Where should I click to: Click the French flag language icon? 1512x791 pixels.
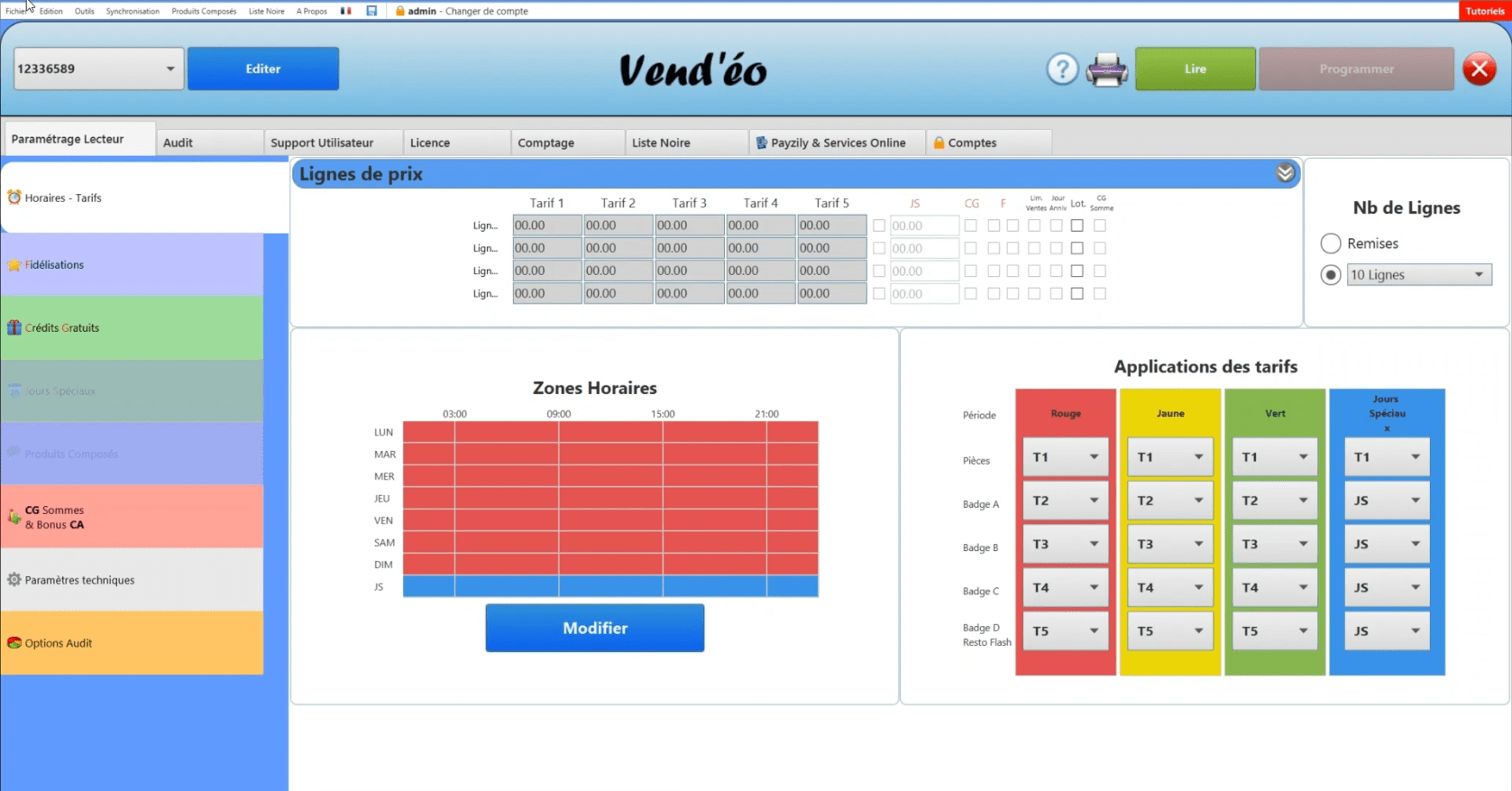pyautogui.click(x=345, y=11)
